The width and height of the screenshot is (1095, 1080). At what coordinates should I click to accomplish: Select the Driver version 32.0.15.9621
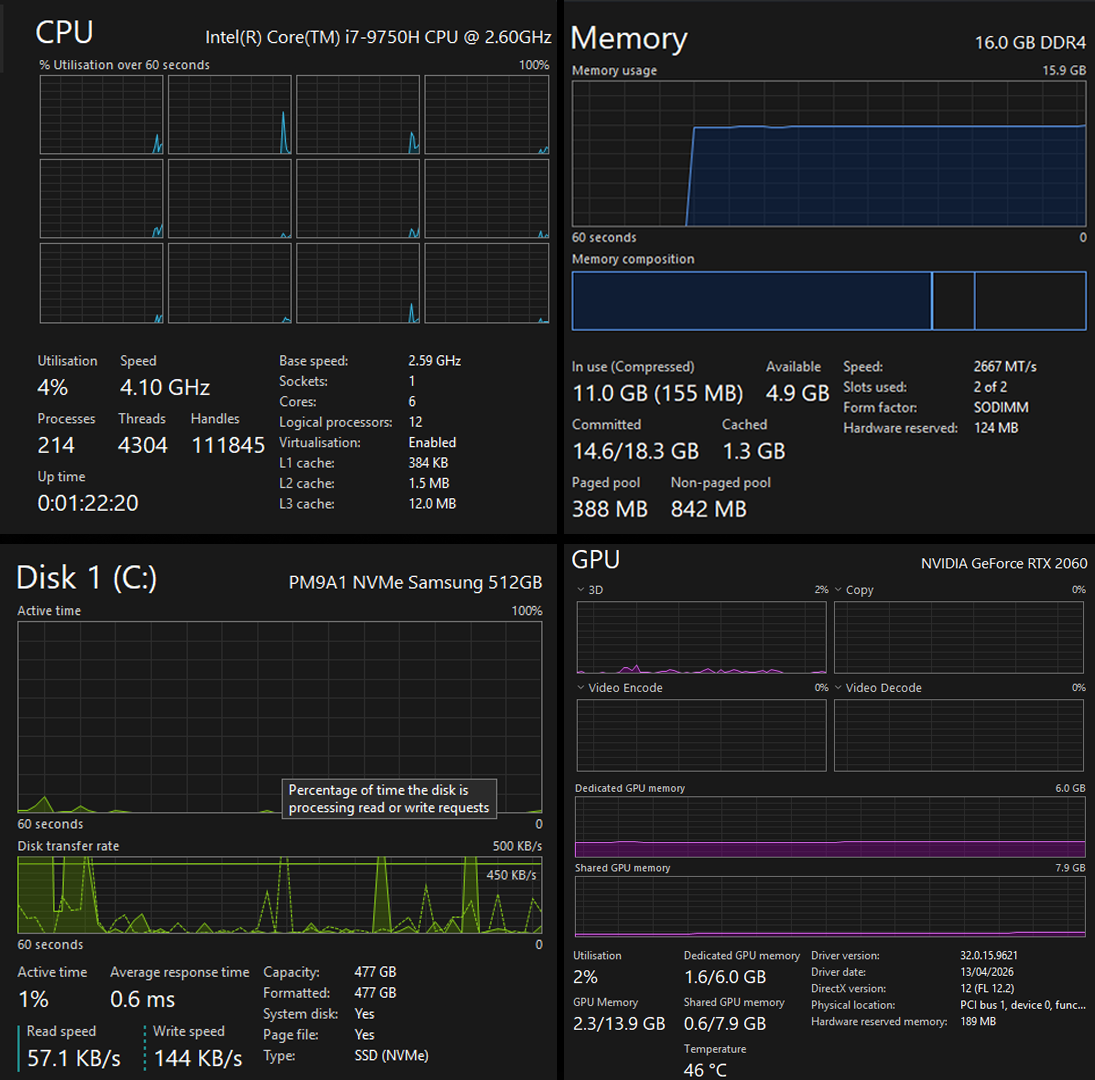988,956
